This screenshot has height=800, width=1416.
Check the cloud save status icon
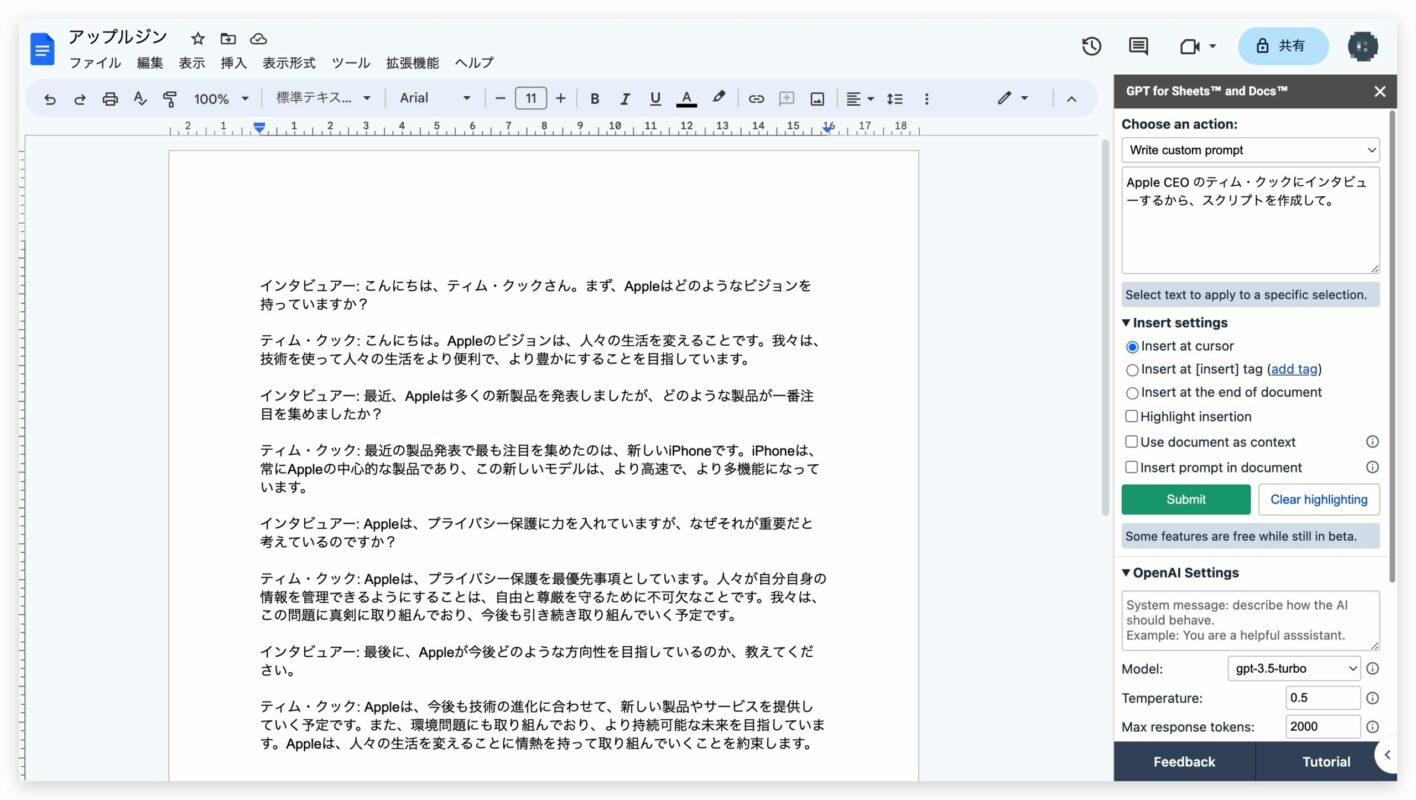[258, 39]
